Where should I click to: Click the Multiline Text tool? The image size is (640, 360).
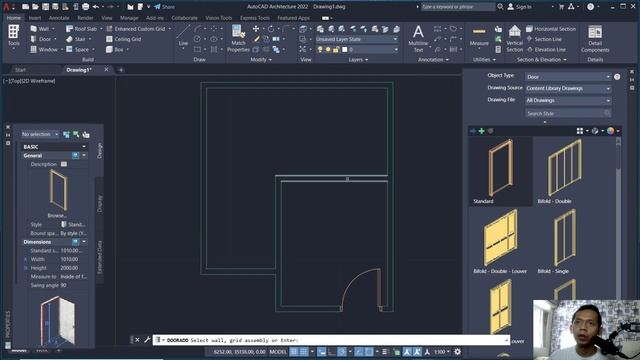point(418,39)
